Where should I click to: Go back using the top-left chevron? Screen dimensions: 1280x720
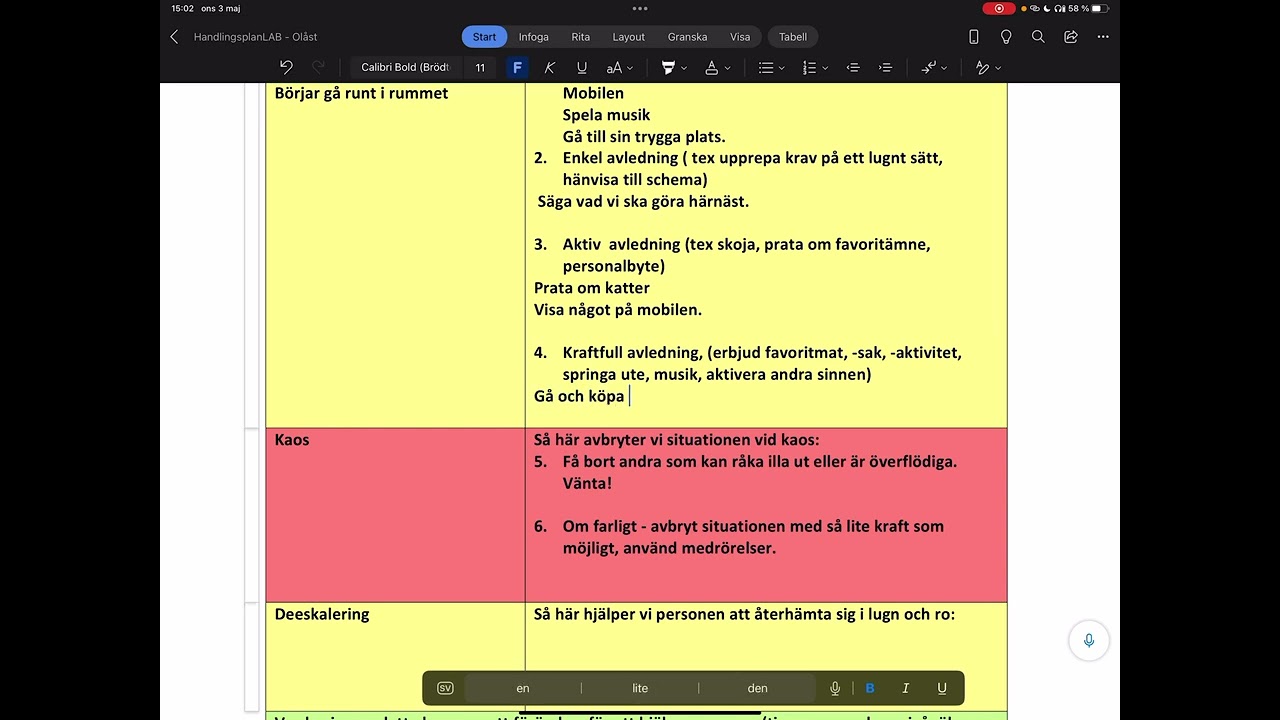pyautogui.click(x=174, y=37)
